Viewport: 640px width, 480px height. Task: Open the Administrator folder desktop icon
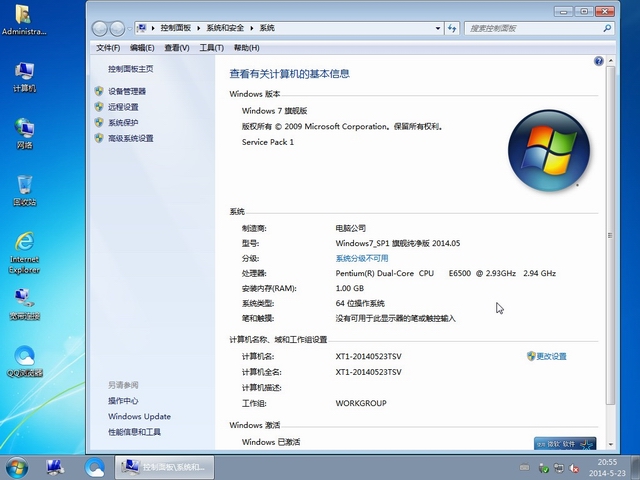coord(24,19)
